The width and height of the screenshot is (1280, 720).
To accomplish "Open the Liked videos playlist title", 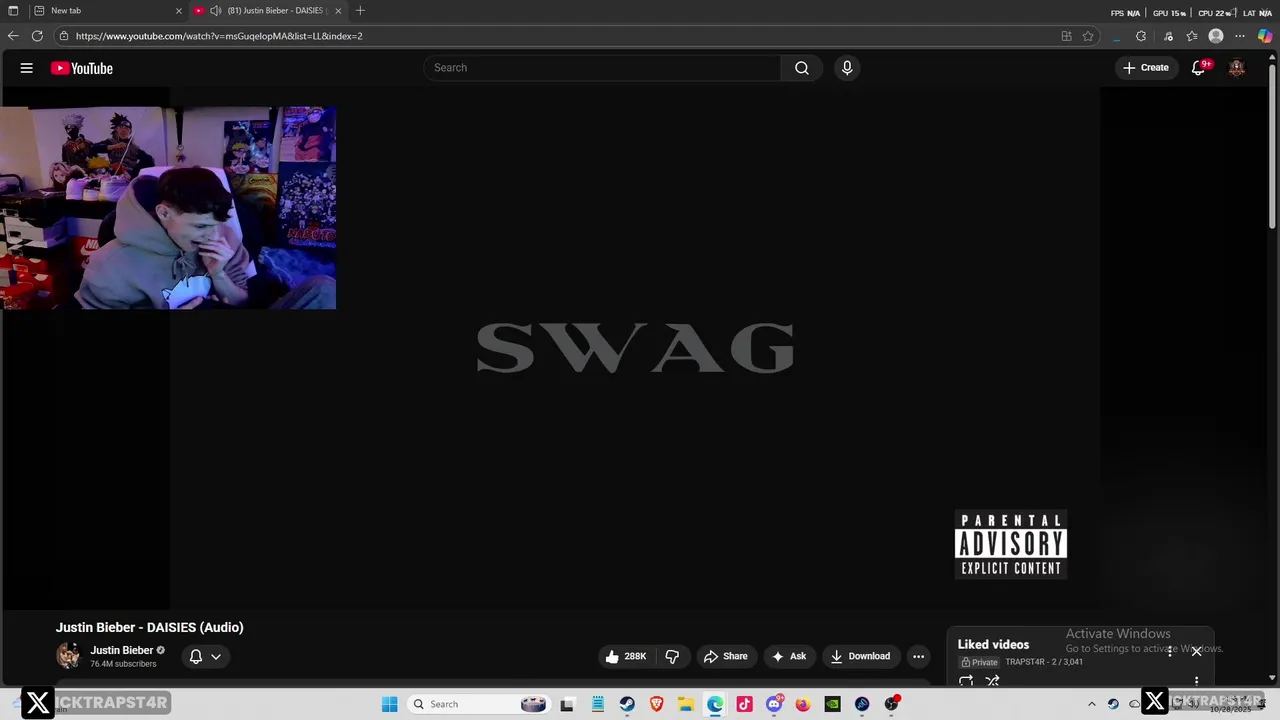I will (x=993, y=645).
